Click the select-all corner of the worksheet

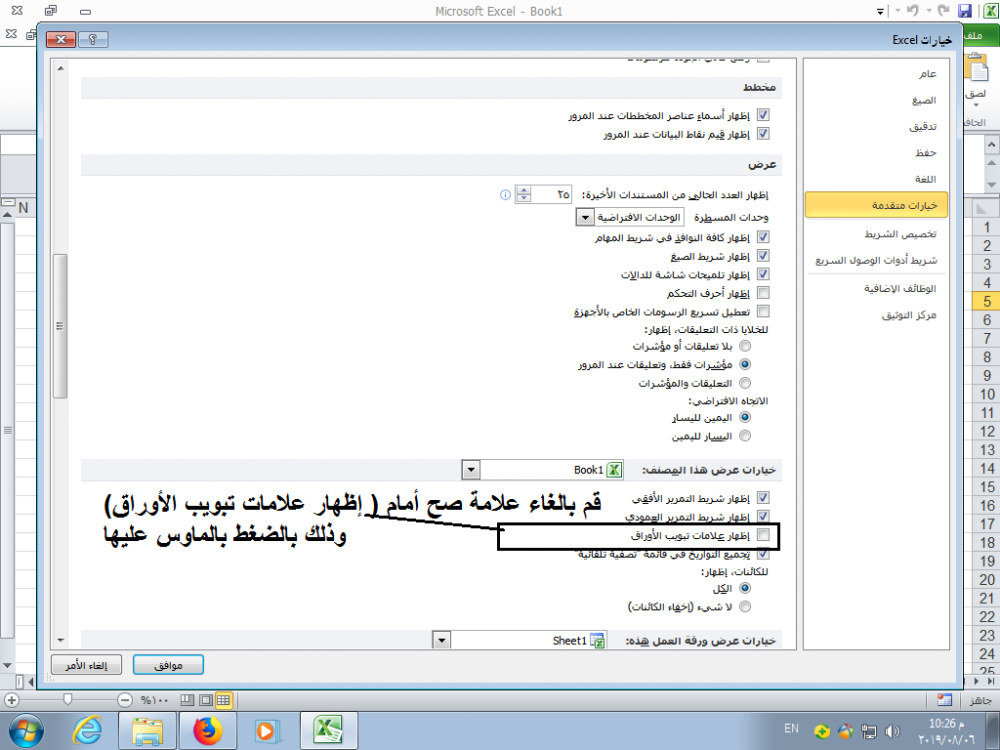(x=982, y=208)
